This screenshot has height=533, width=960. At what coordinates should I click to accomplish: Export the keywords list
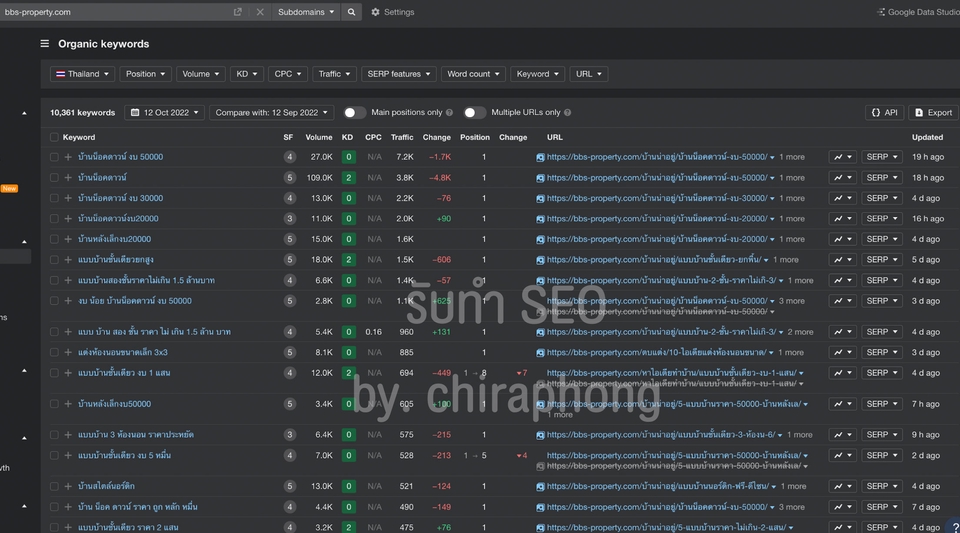(x=934, y=113)
